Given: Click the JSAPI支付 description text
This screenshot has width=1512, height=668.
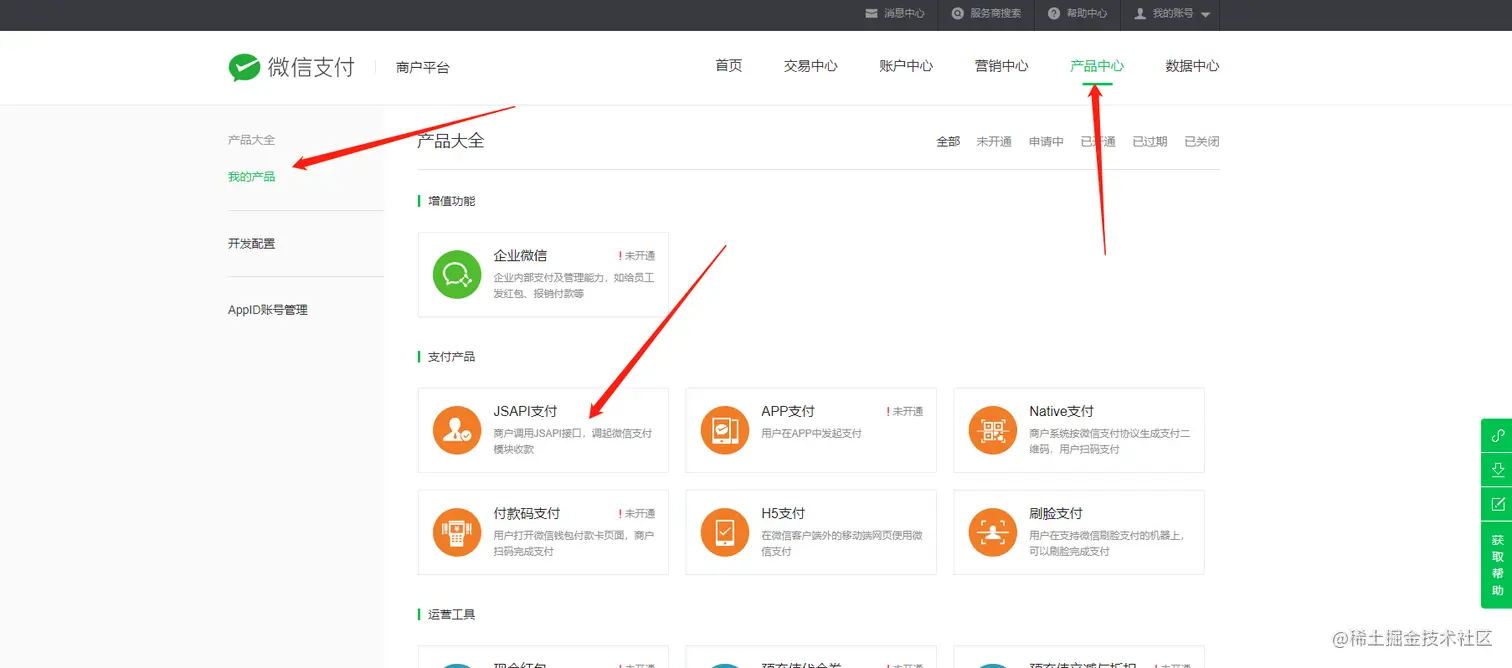Looking at the screenshot, I should 573,441.
